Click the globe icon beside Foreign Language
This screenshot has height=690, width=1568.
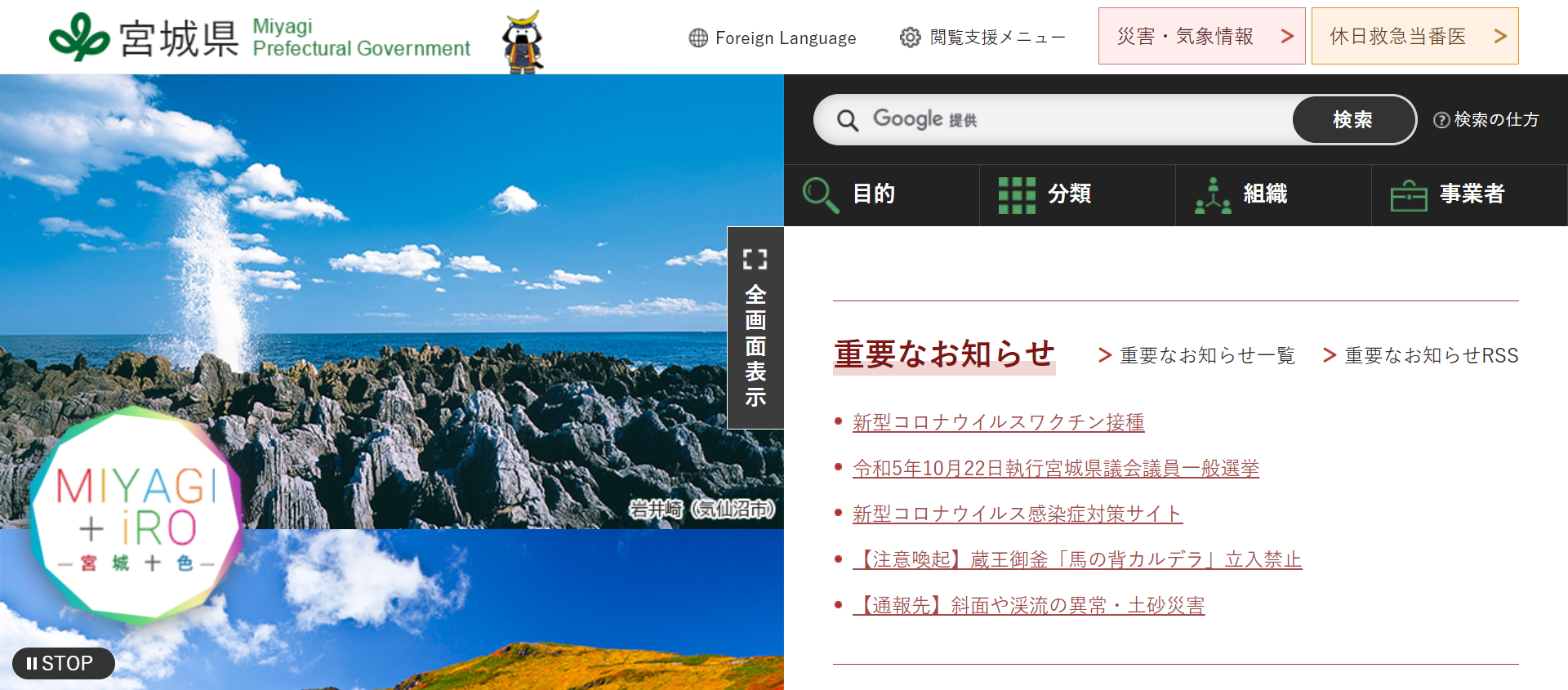pyautogui.click(x=698, y=38)
